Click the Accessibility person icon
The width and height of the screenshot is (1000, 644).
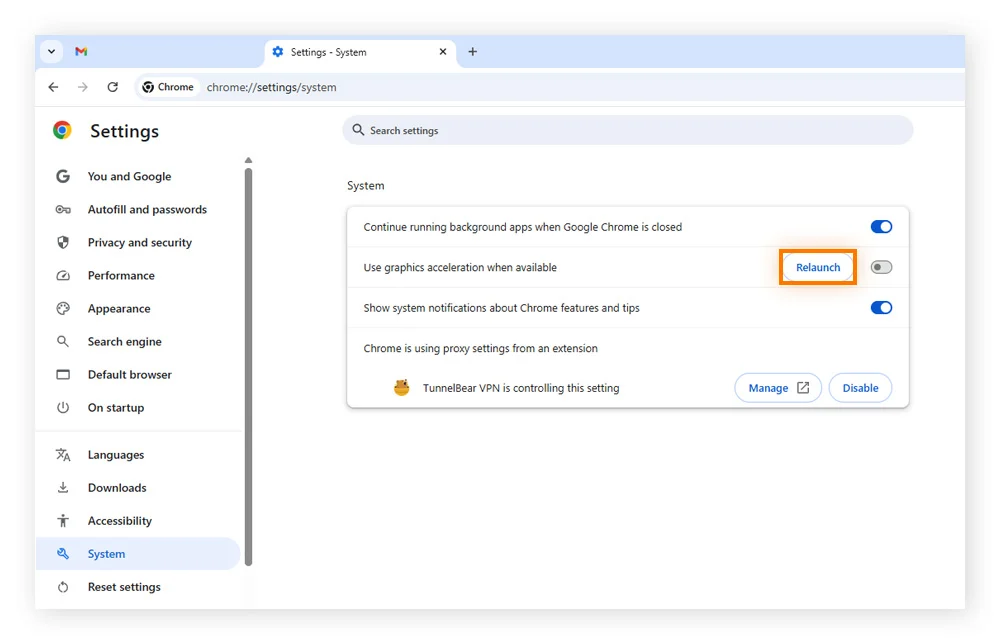63,521
